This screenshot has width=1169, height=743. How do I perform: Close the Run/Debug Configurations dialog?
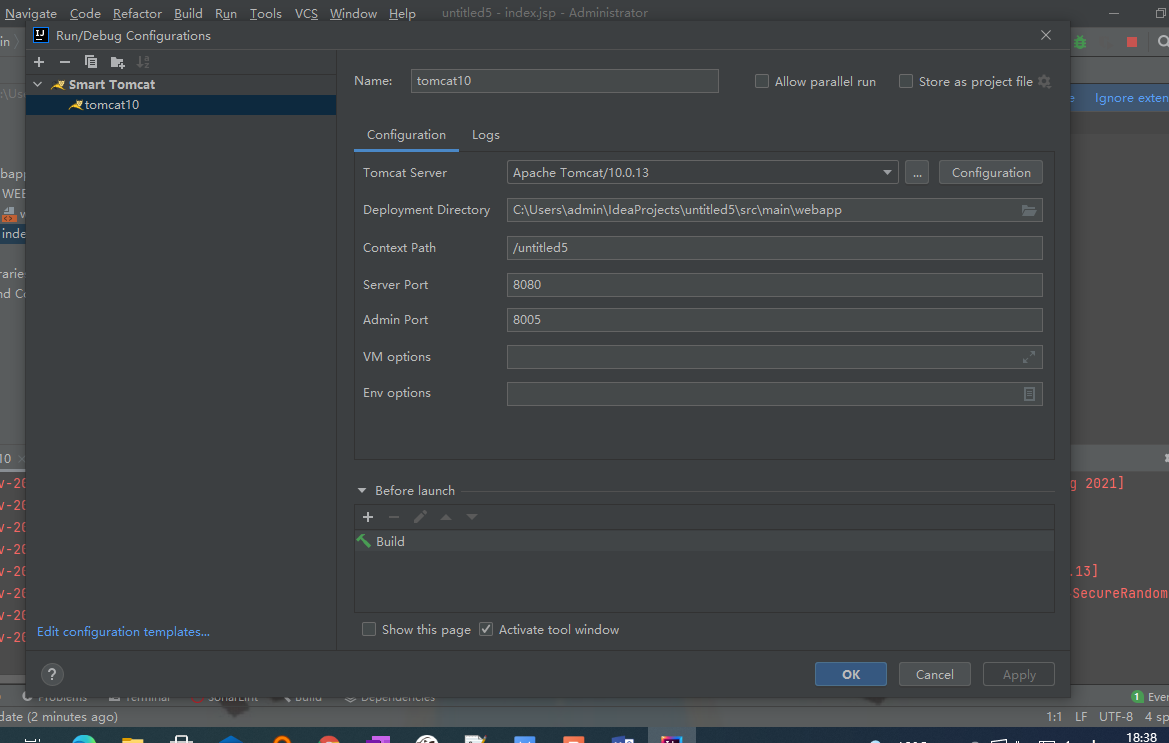[1046, 35]
